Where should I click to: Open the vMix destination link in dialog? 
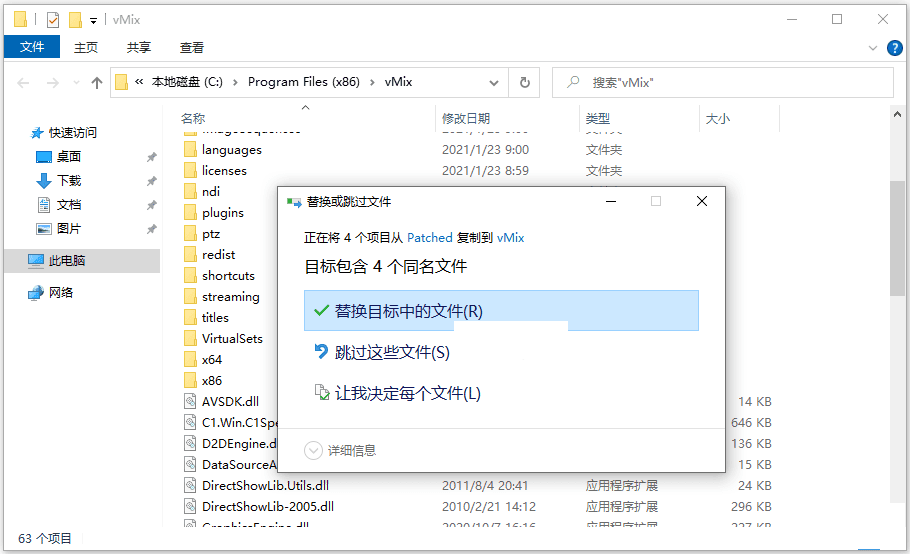click(510, 237)
